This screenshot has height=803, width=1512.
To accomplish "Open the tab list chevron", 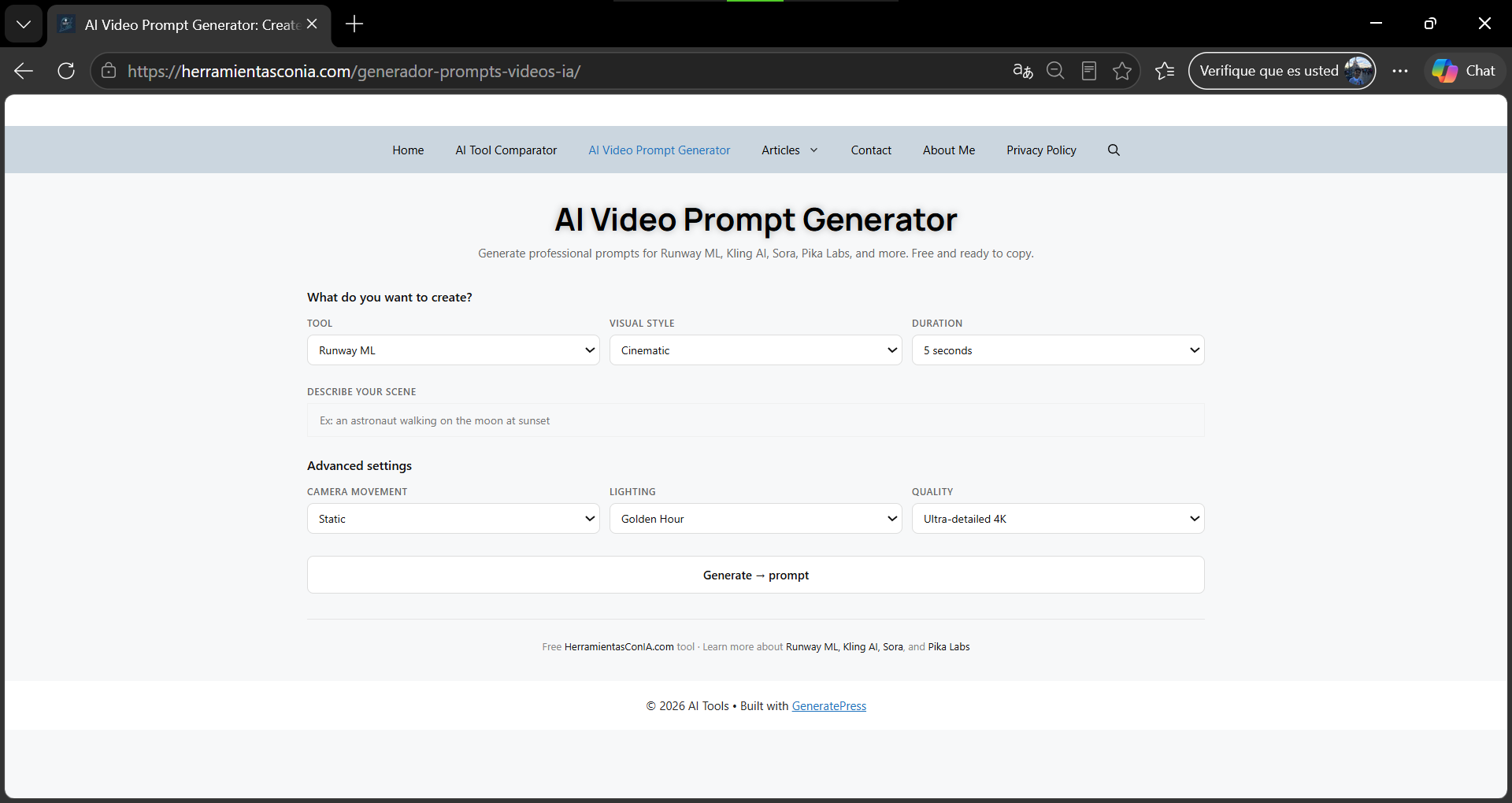I will point(24,24).
